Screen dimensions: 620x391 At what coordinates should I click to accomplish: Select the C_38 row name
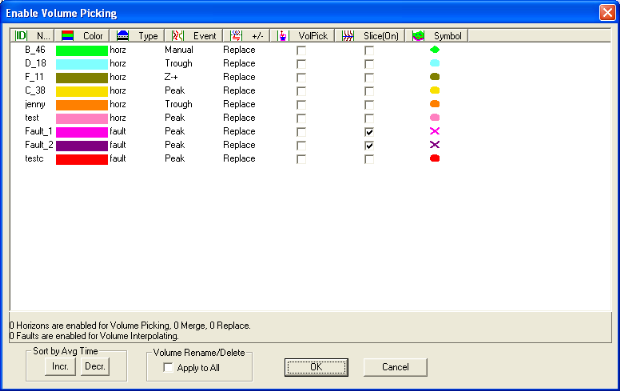tap(35, 91)
